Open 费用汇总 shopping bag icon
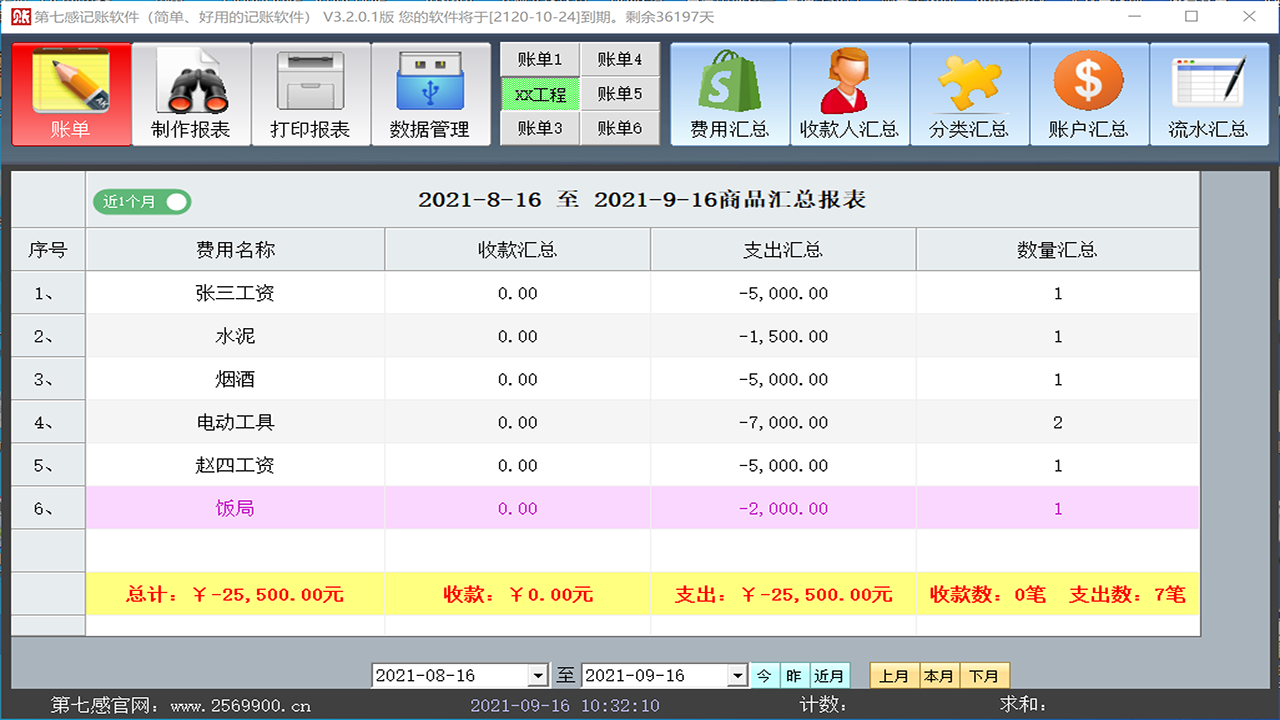Image resolution: width=1280 pixels, height=720 pixels. pyautogui.click(x=729, y=93)
